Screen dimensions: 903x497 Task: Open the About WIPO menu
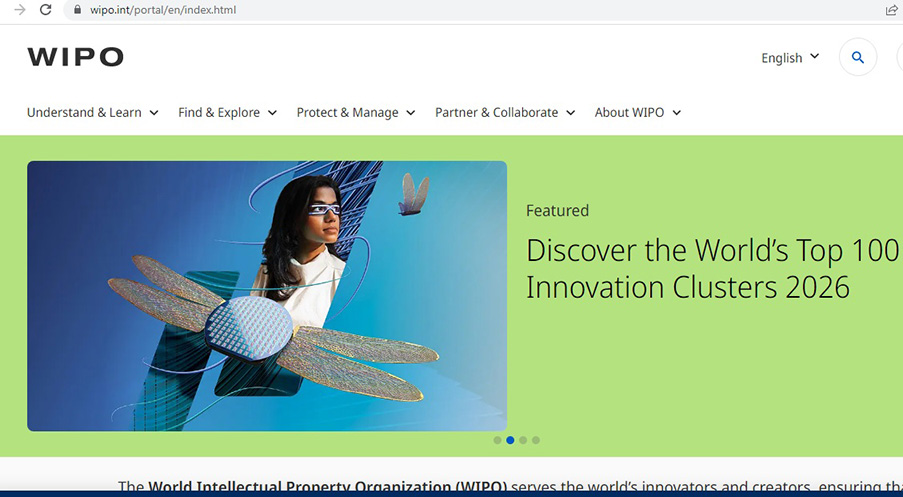pyautogui.click(x=629, y=112)
